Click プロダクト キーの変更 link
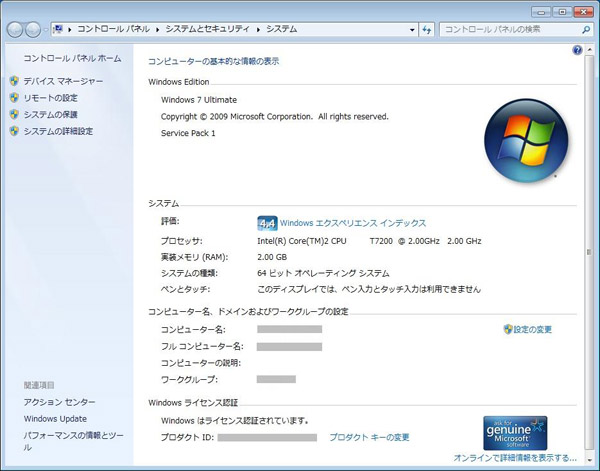Viewport: 600px width, 471px height. pyautogui.click(x=369, y=437)
